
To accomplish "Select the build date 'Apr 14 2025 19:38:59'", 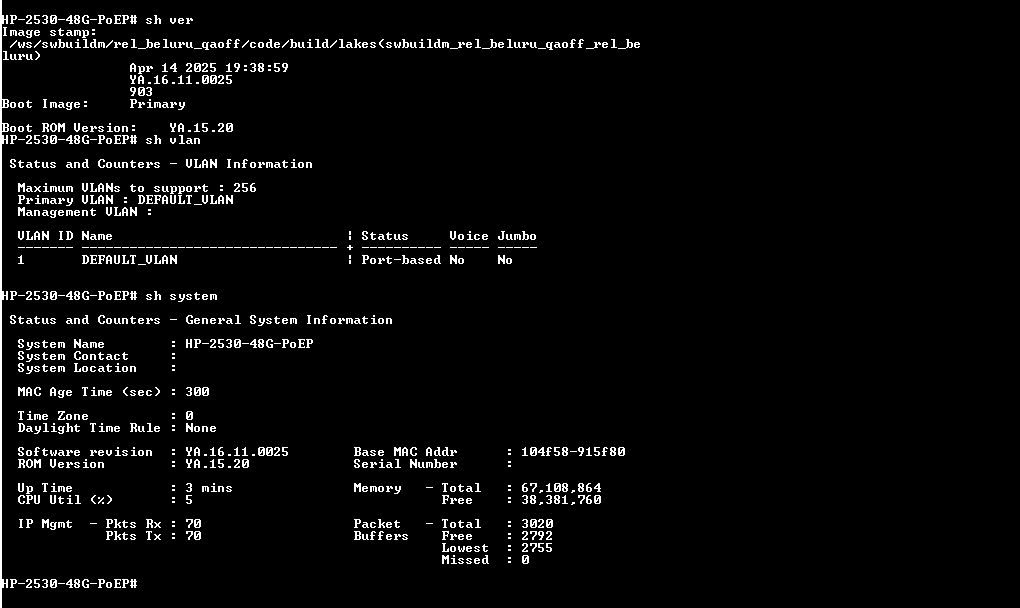I will coord(209,68).
